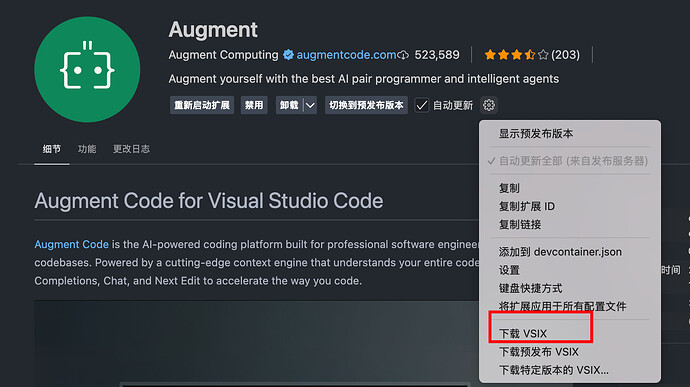Image resolution: width=690 pixels, height=387 pixels.
Task: Click the Augment extension title
Action: (x=213, y=30)
